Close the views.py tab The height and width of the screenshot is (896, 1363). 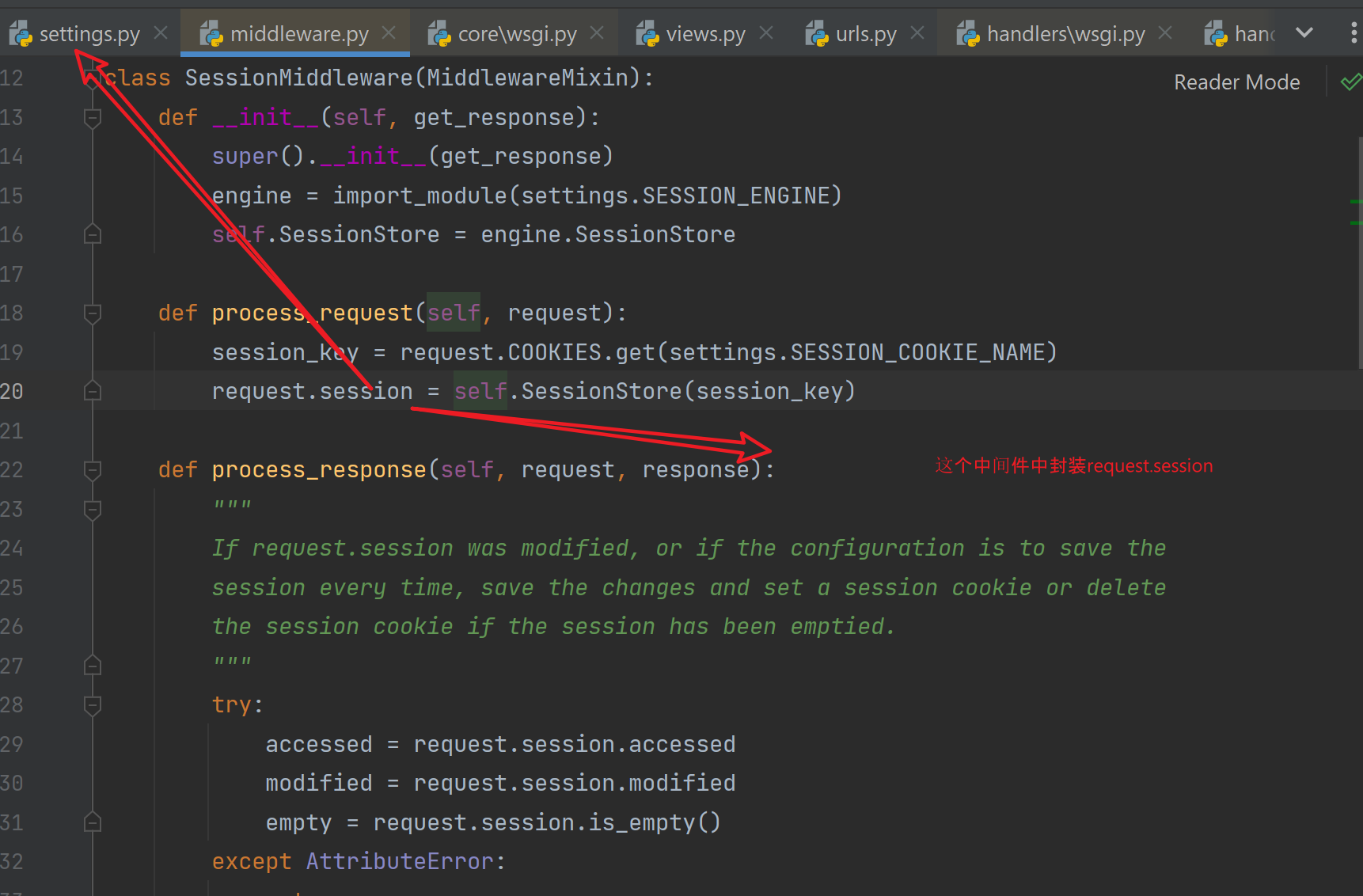tap(766, 32)
